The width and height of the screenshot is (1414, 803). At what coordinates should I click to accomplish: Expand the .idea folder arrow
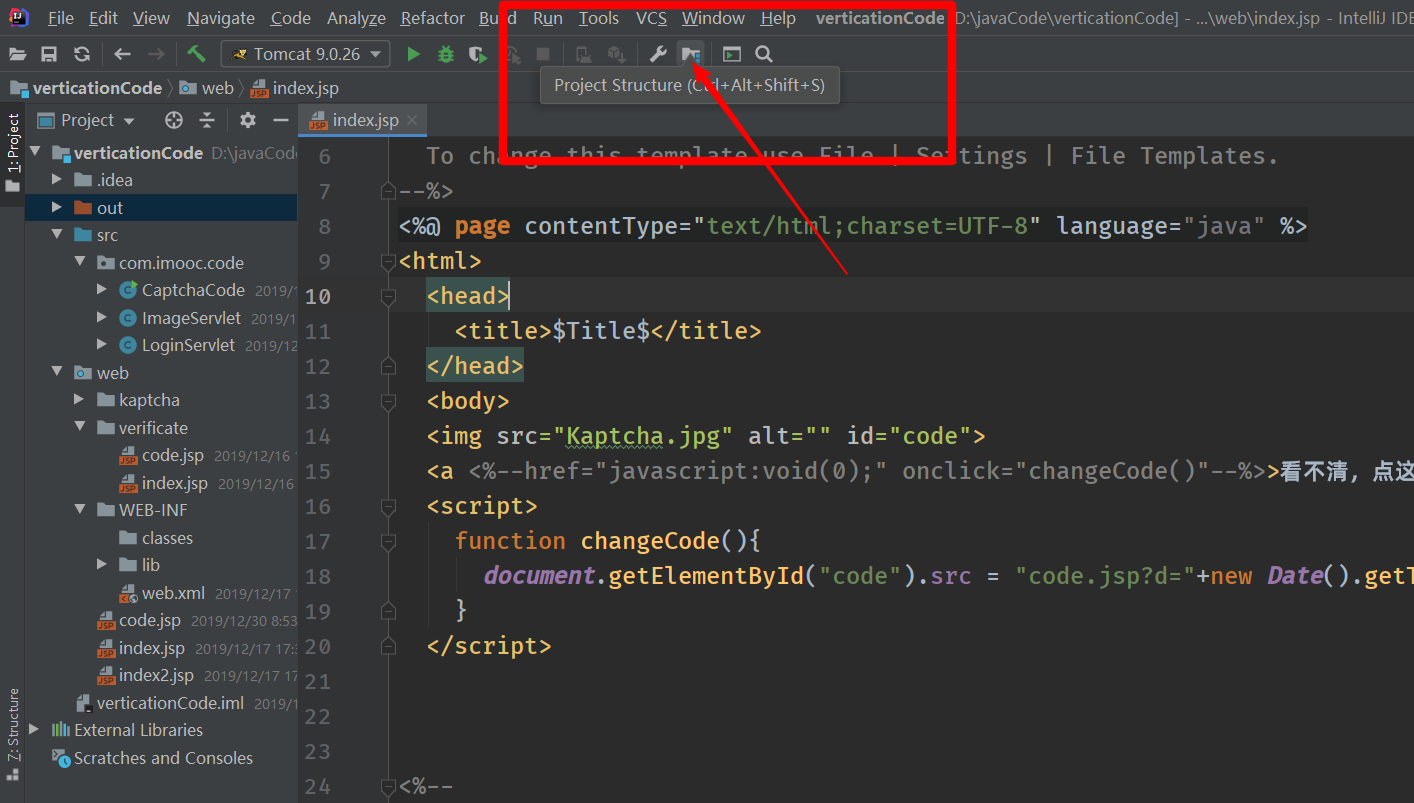(x=58, y=180)
